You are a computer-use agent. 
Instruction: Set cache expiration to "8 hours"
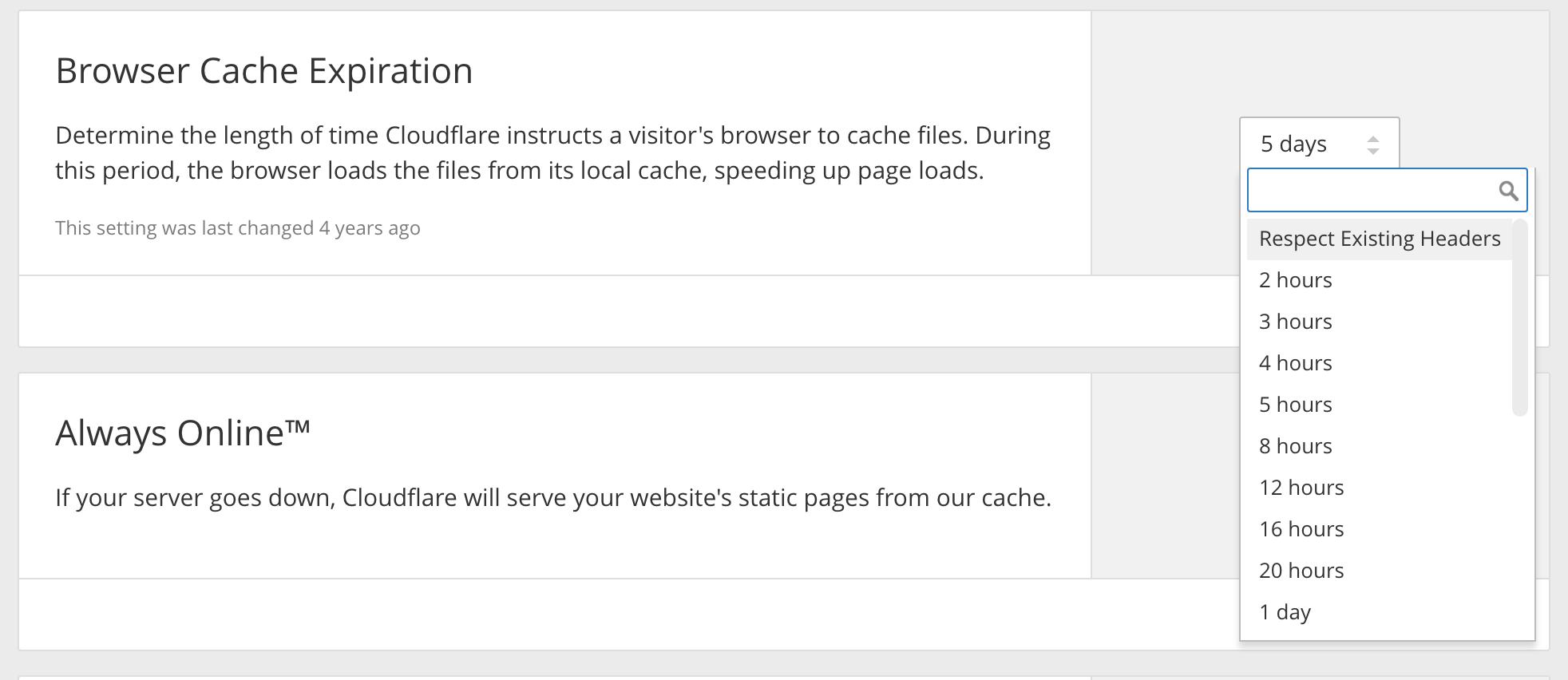pyautogui.click(x=1295, y=446)
